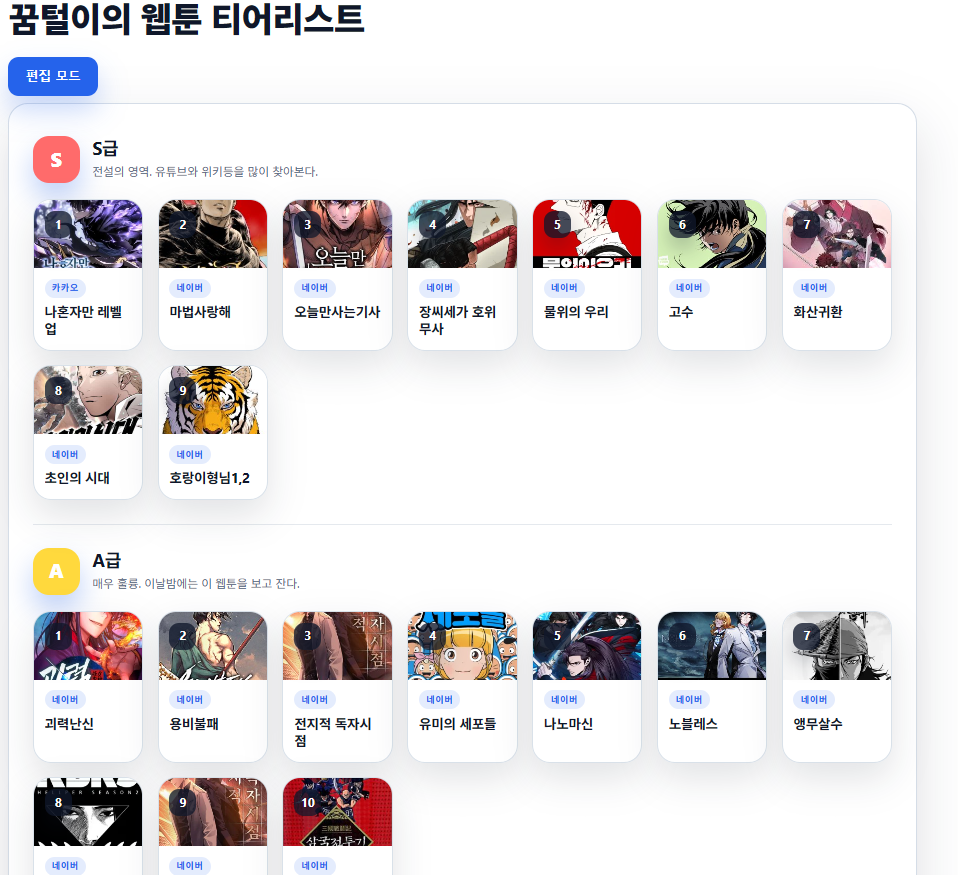This screenshot has height=875, width=958.
Task: Click the 편집 모드 button
Action: (x=53, y=76)
